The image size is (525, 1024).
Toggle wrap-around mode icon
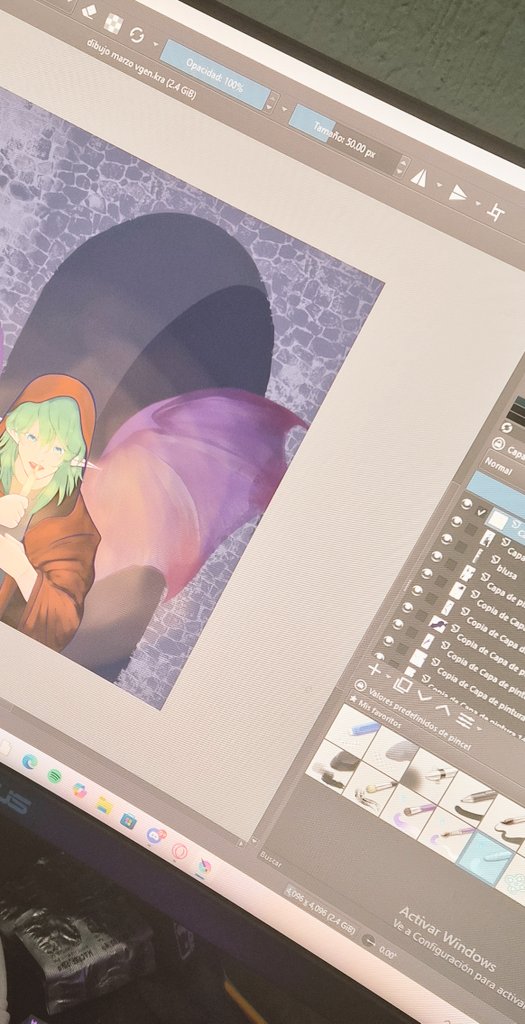(497, 214)
